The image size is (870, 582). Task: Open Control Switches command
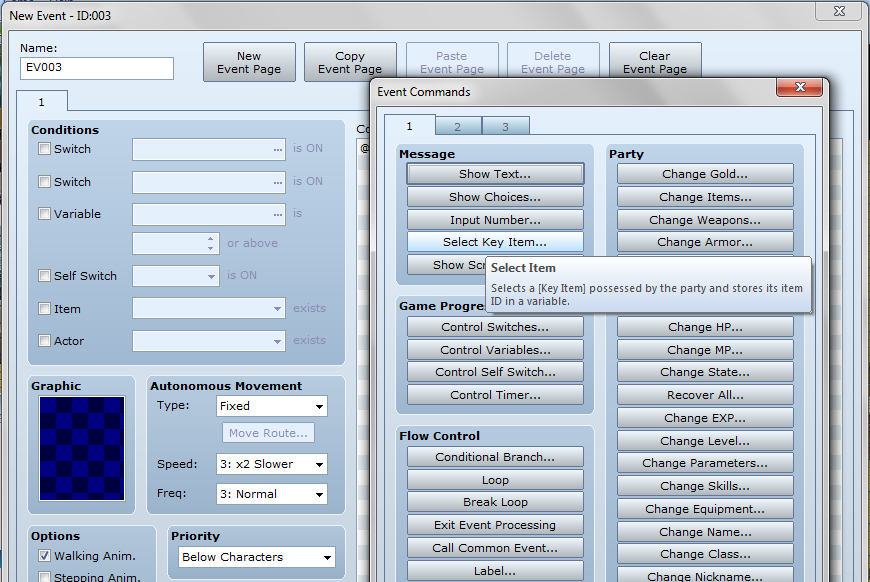point(494,326)
